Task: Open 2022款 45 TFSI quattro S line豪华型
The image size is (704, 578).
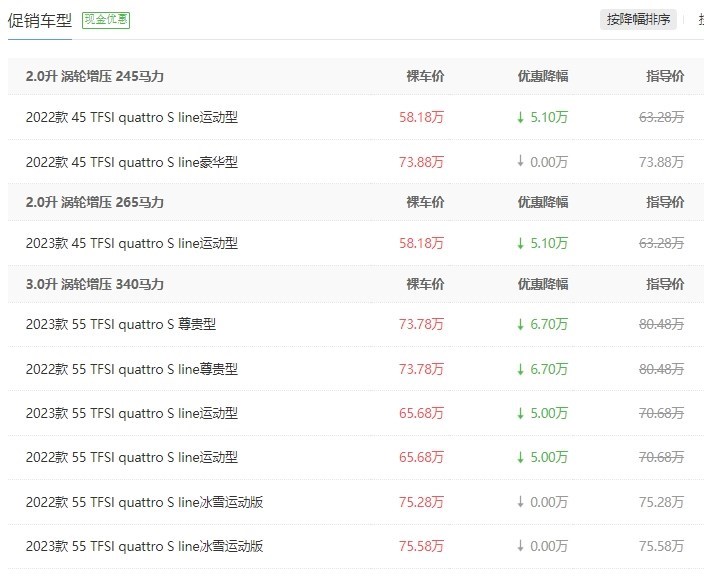Action: coord(132,162)
